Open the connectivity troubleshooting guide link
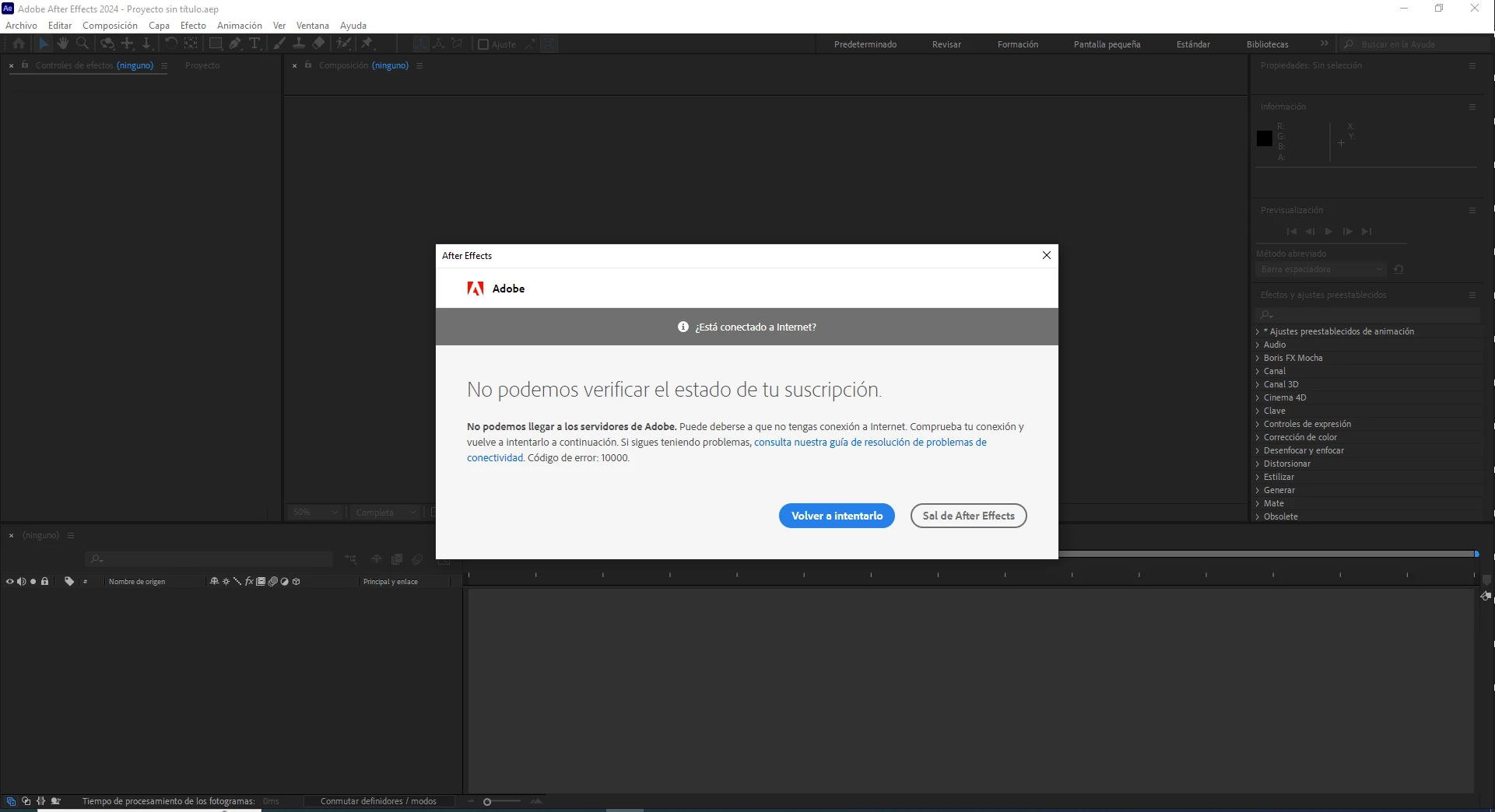The width and height of the screenshot is (1495, 812). (x=870, y=442)
